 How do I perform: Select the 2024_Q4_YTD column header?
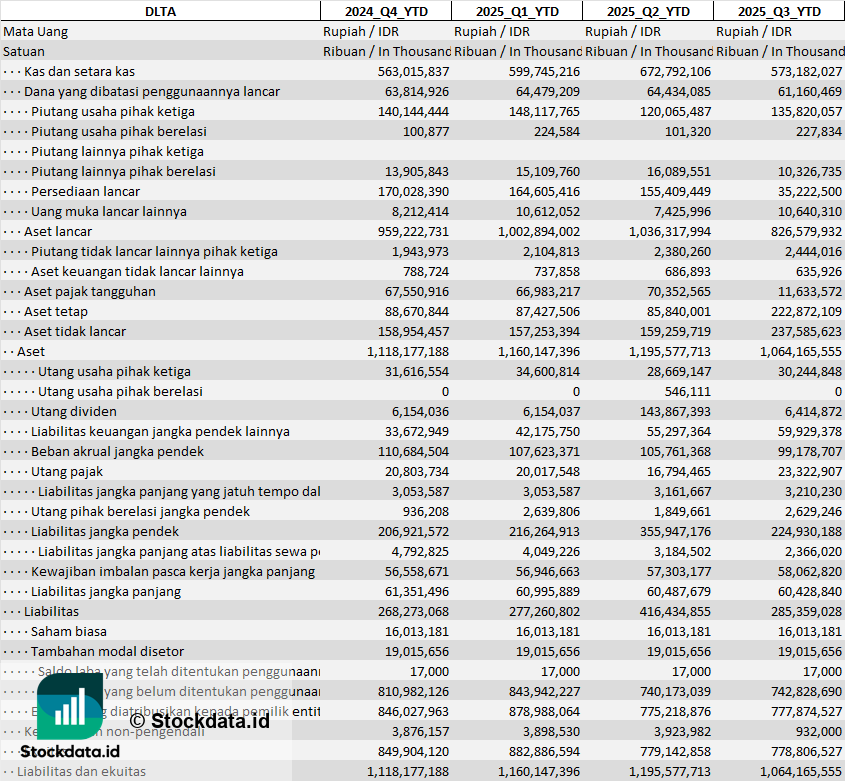pos(385,11)
